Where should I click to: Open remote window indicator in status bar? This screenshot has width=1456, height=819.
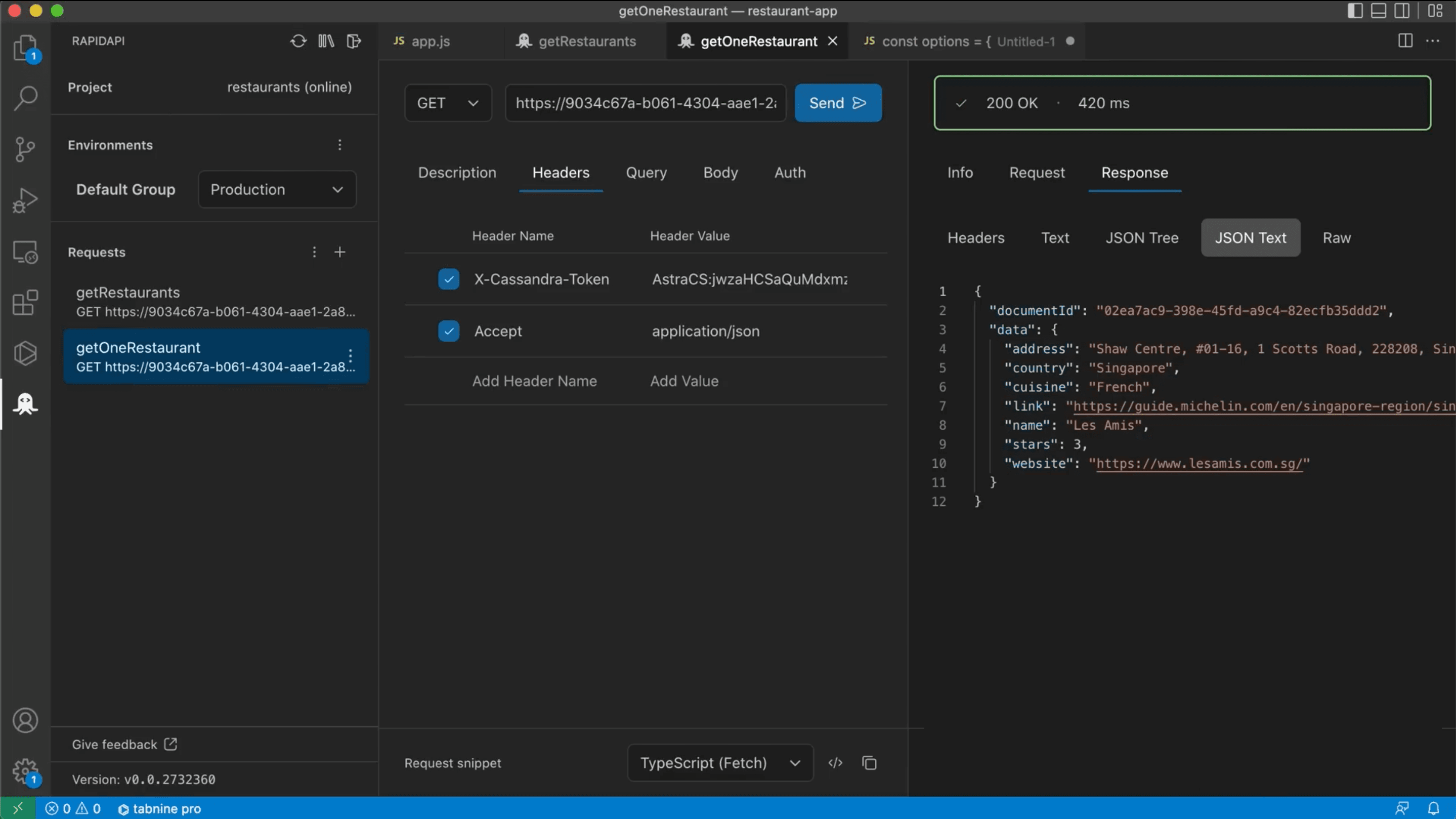[18, 808]
